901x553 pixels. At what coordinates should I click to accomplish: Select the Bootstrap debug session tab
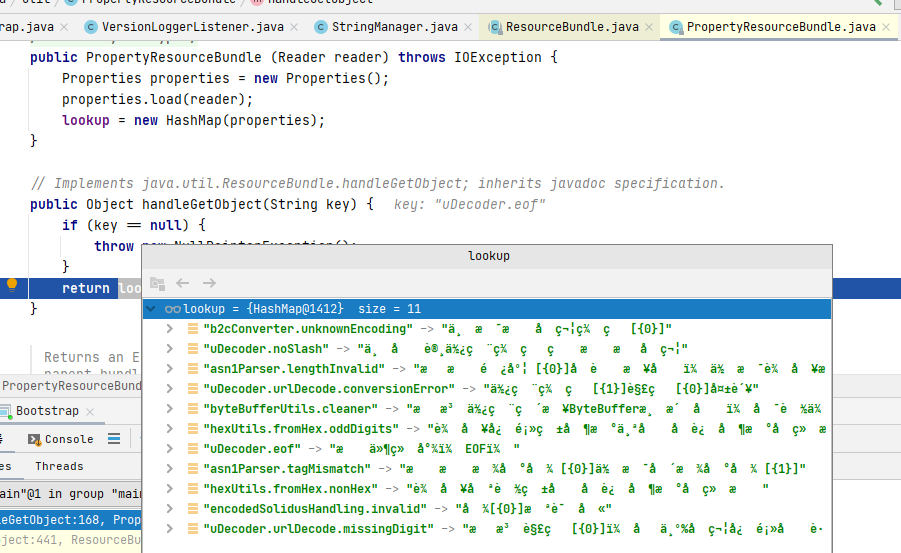click(47, 411)
